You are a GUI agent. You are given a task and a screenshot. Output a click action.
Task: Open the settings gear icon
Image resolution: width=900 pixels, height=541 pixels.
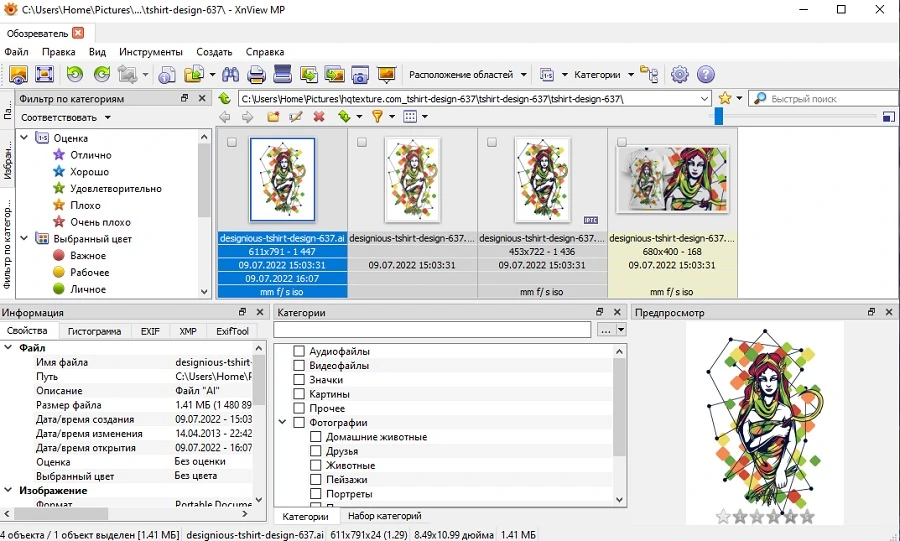[x=680, y=75]
